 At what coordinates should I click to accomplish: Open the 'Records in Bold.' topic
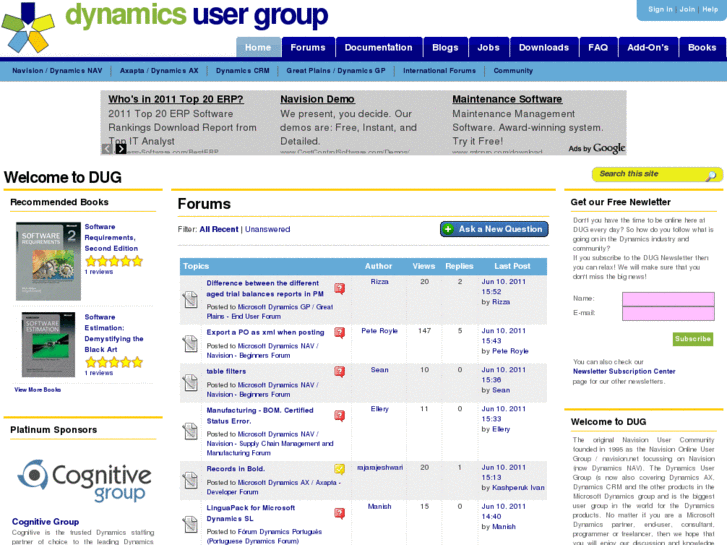point(236,468)
